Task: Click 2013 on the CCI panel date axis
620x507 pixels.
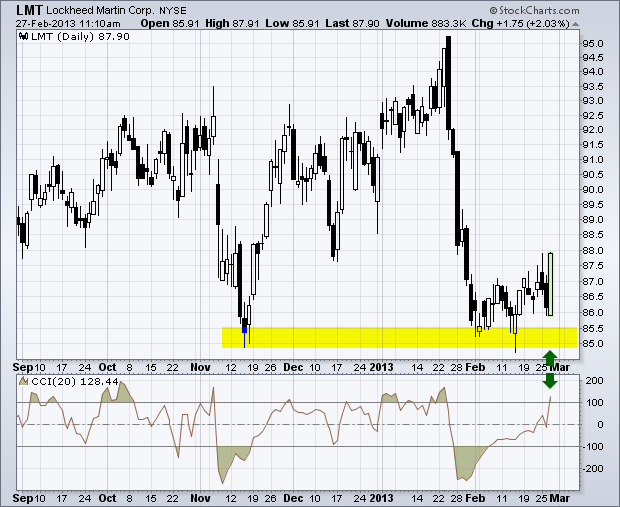Action: pyautogui.click(x=382, y=498)
